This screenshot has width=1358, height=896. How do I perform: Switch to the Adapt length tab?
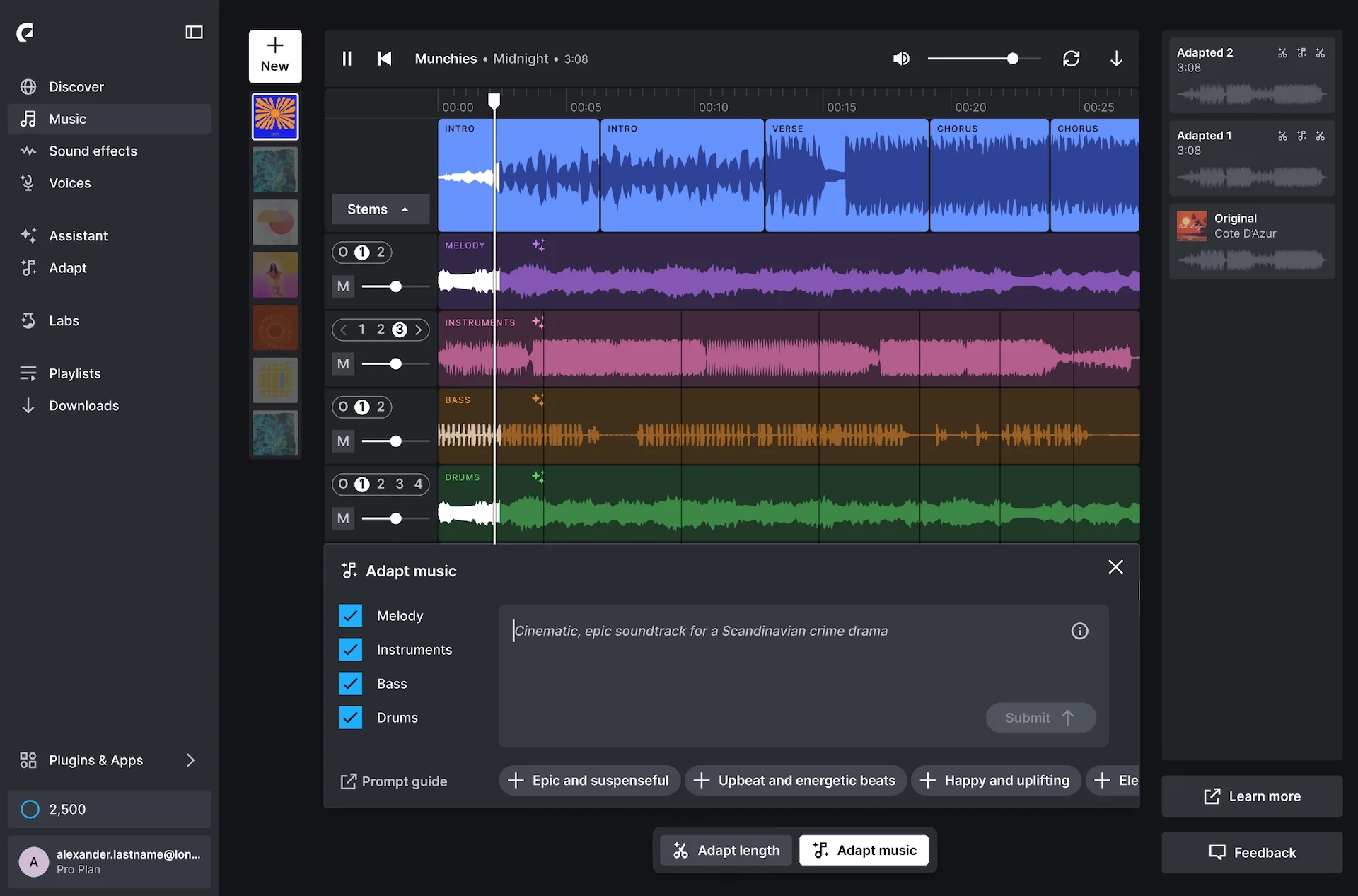click(x=726, y=850)
